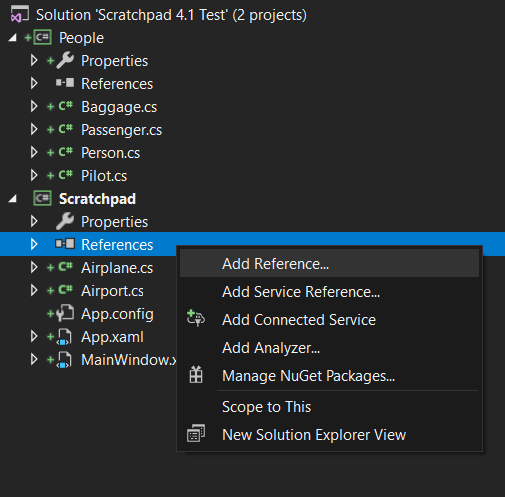Screen dimensions: 505x497
Task: Click the C# file icon for Person.cs
Action: (x=66, y=152)
